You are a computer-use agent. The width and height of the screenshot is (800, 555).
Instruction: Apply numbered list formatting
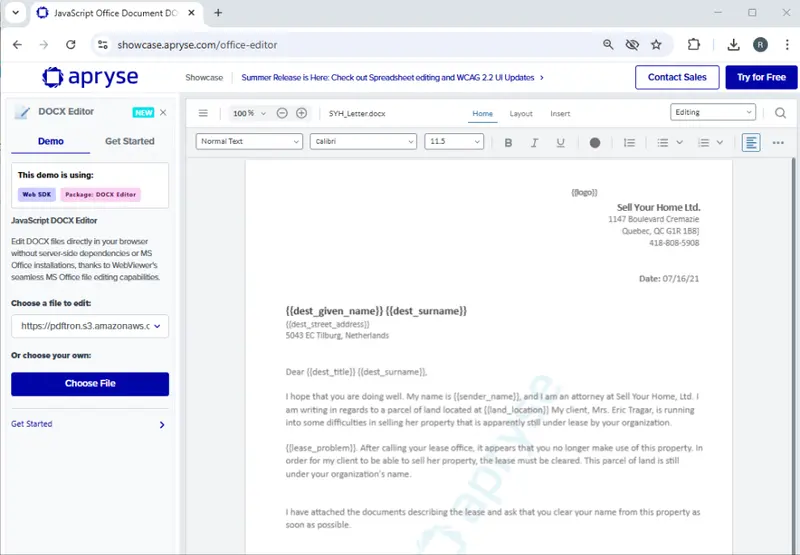point(704,143)
